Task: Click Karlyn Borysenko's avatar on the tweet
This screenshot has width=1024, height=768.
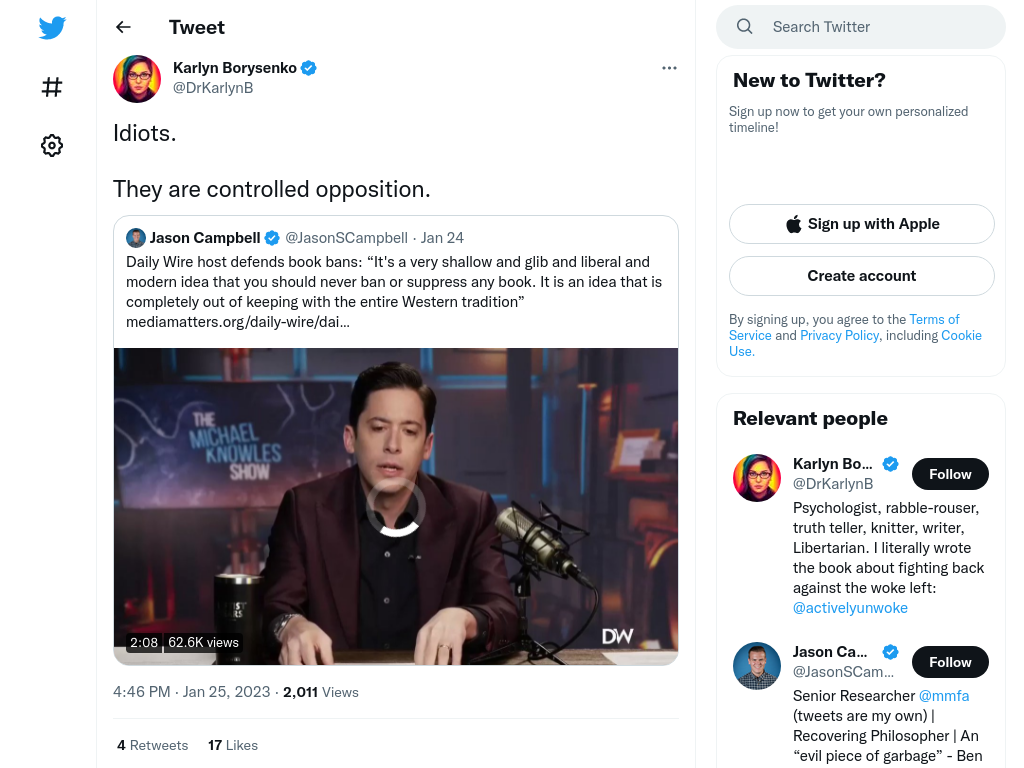Action: point(137,79)
